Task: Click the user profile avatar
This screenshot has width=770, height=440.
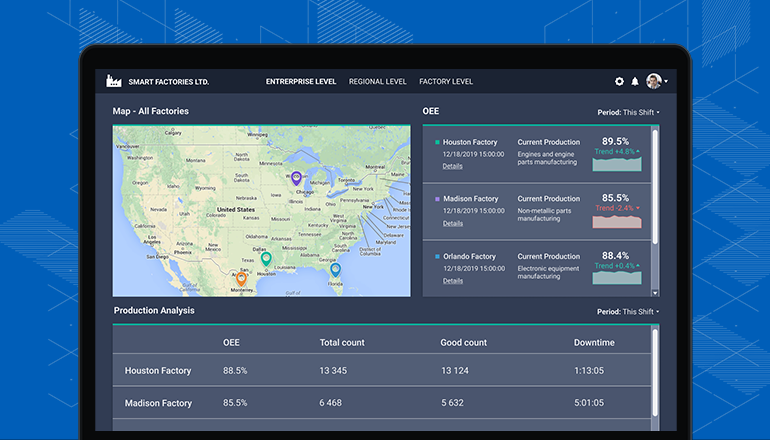Action: tap(653, 81)
